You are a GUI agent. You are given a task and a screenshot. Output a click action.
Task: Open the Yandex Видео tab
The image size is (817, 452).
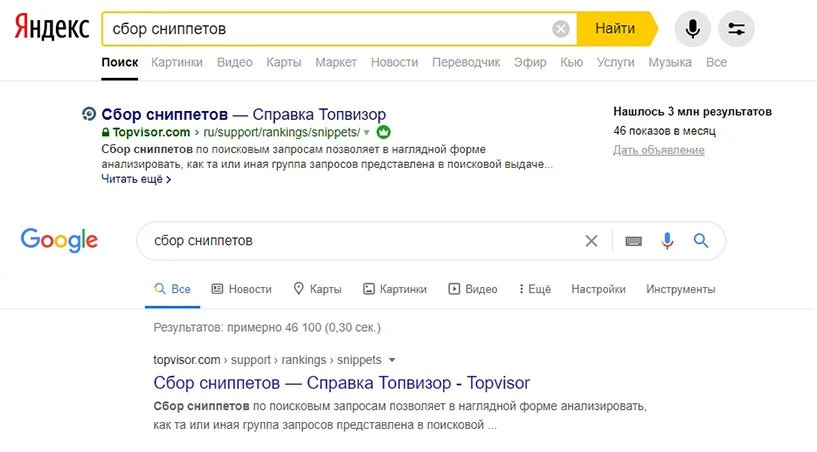click(234, 63)
